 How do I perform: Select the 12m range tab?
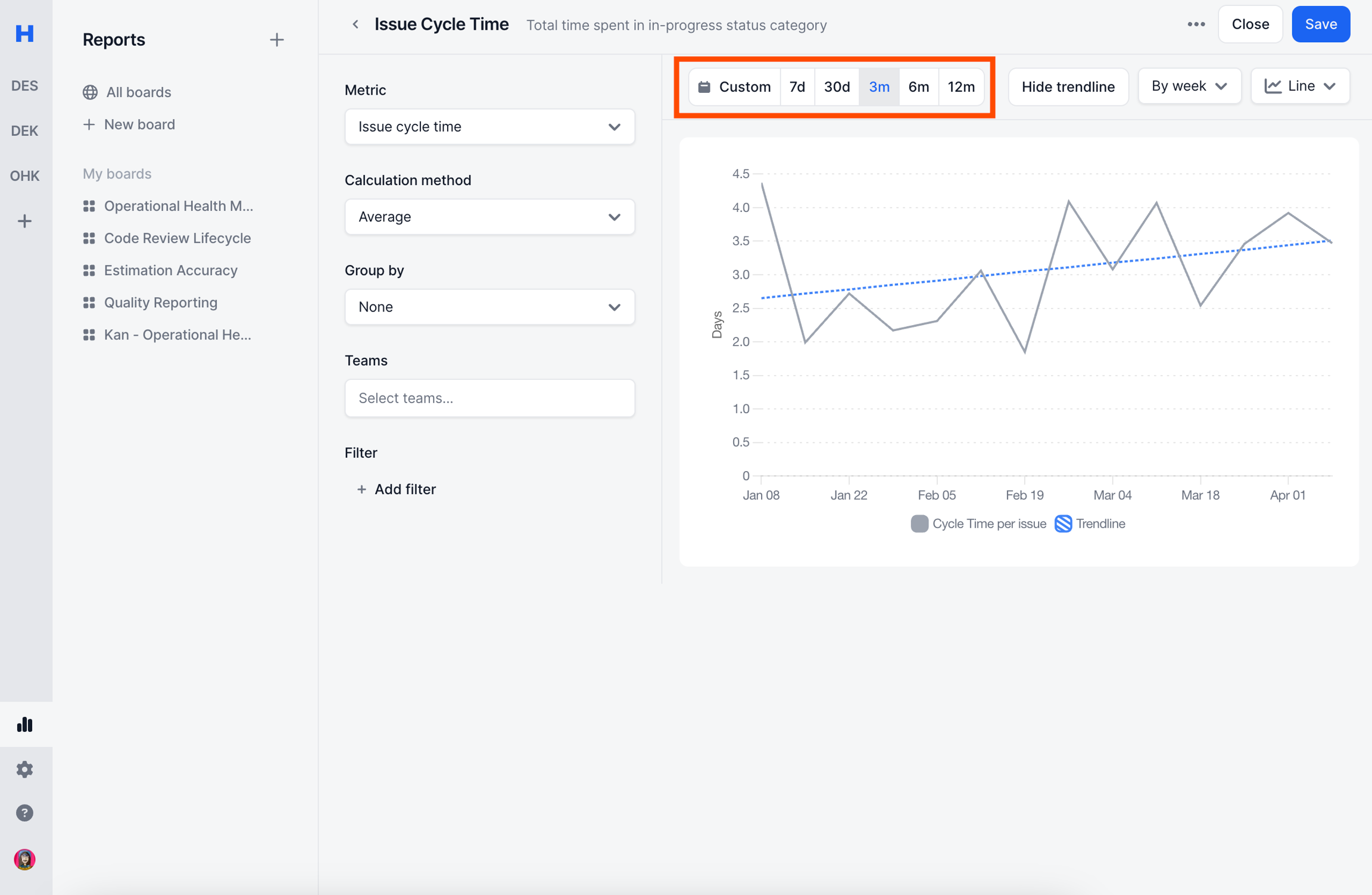tap(961, 87)
